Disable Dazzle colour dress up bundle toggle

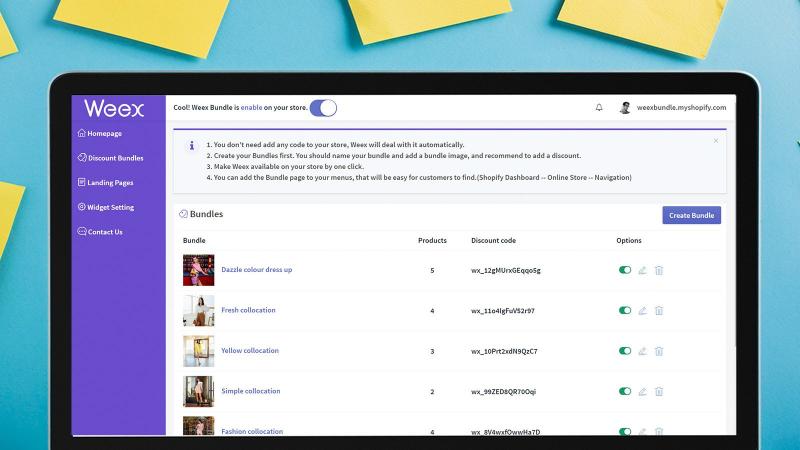coord(625,270)
